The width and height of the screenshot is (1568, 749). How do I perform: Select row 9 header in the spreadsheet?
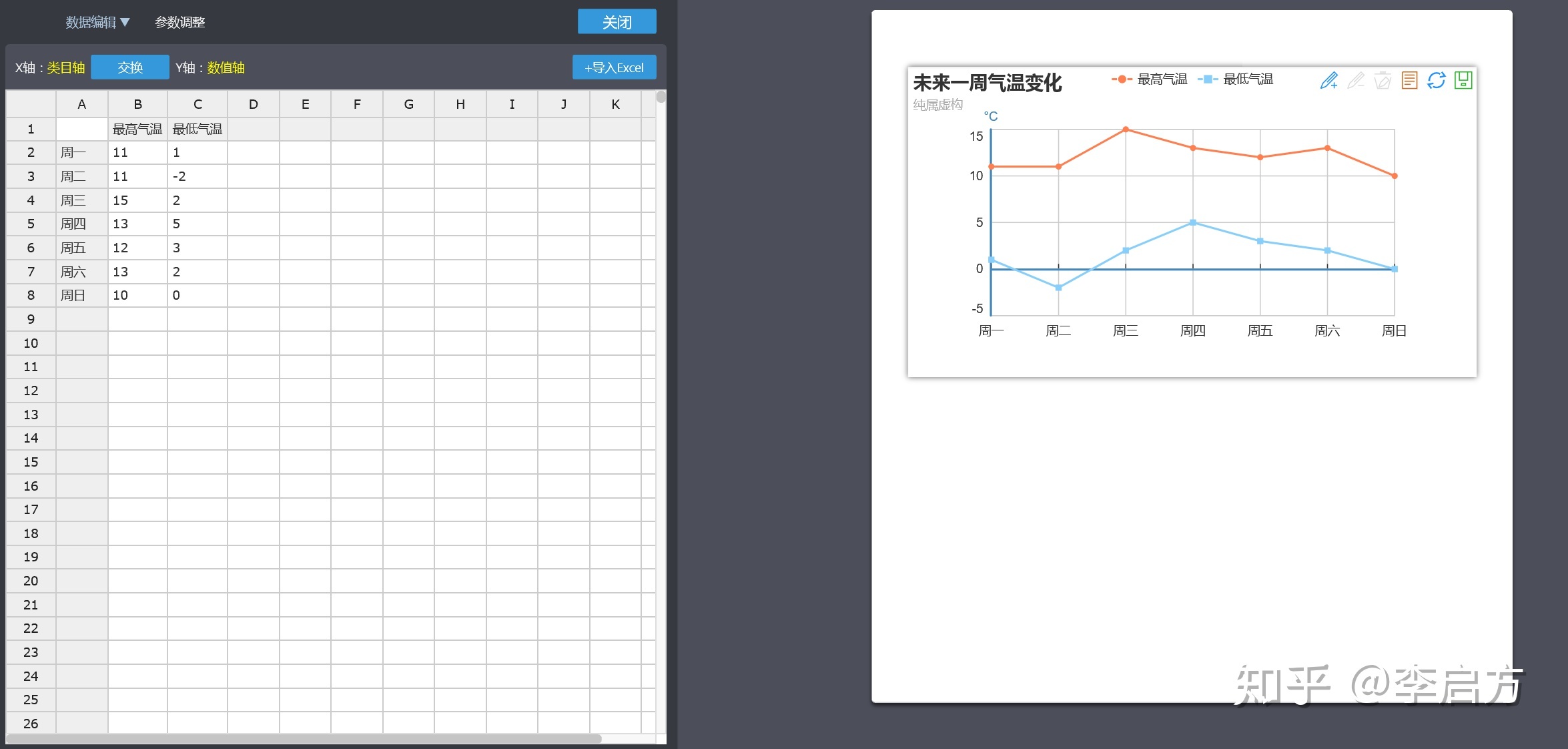[x=31, y=319]
